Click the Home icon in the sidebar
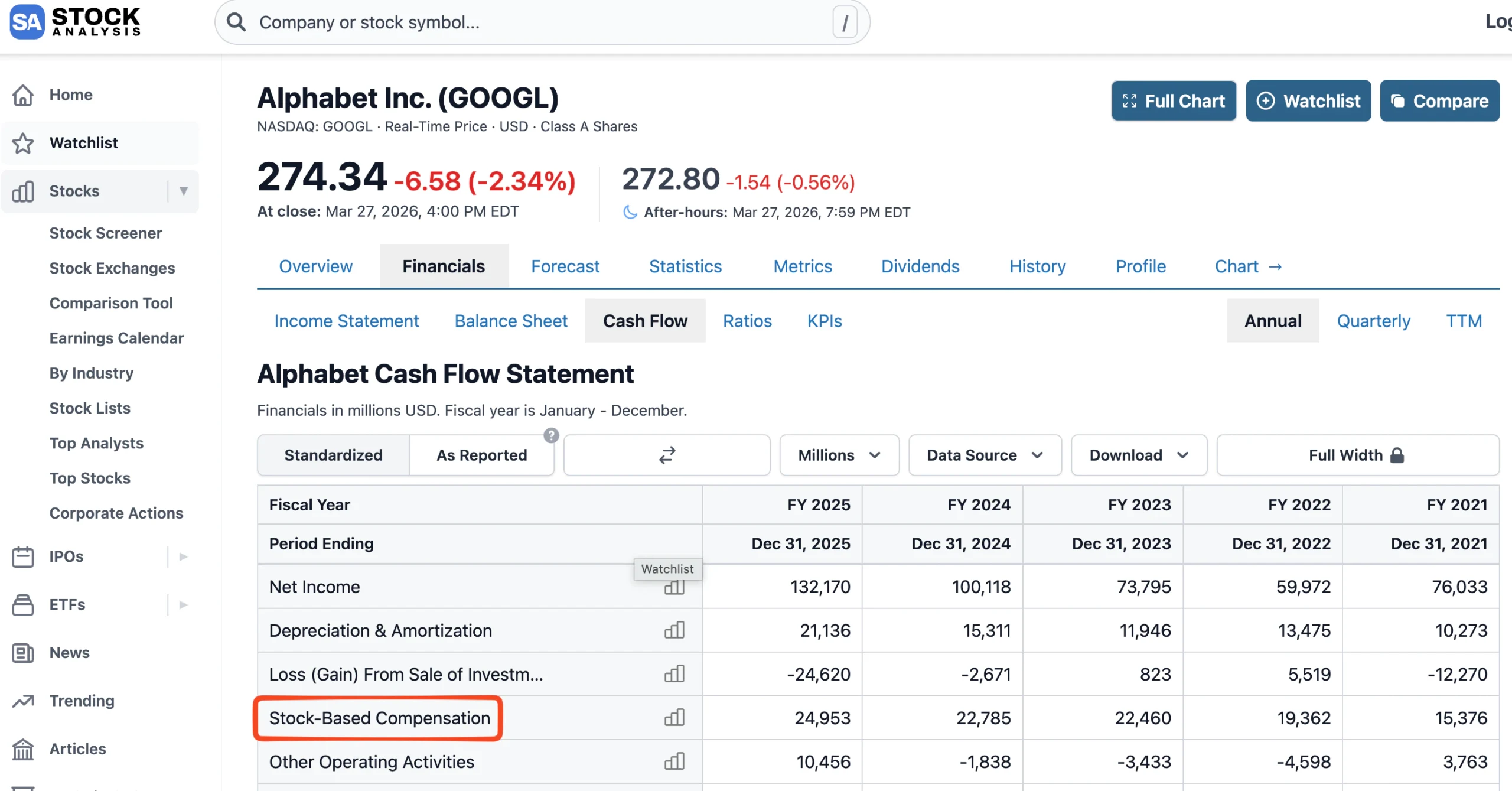 click(22, 94)
